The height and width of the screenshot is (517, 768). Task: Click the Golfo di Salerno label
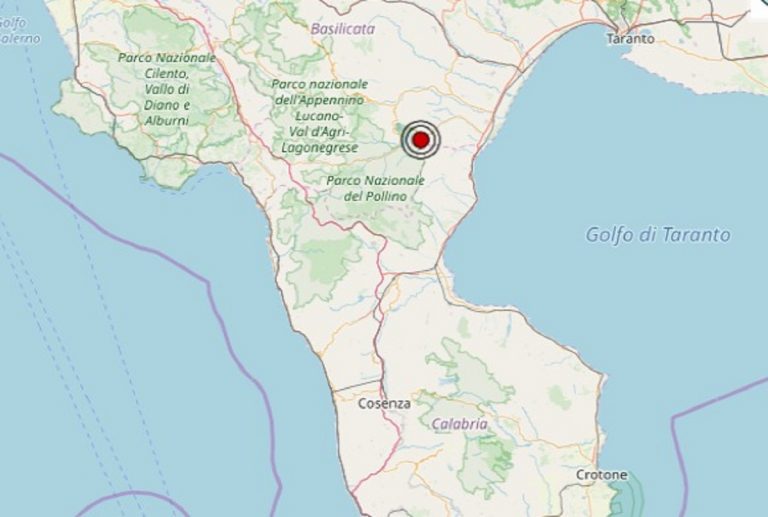[x=15, y=31]
